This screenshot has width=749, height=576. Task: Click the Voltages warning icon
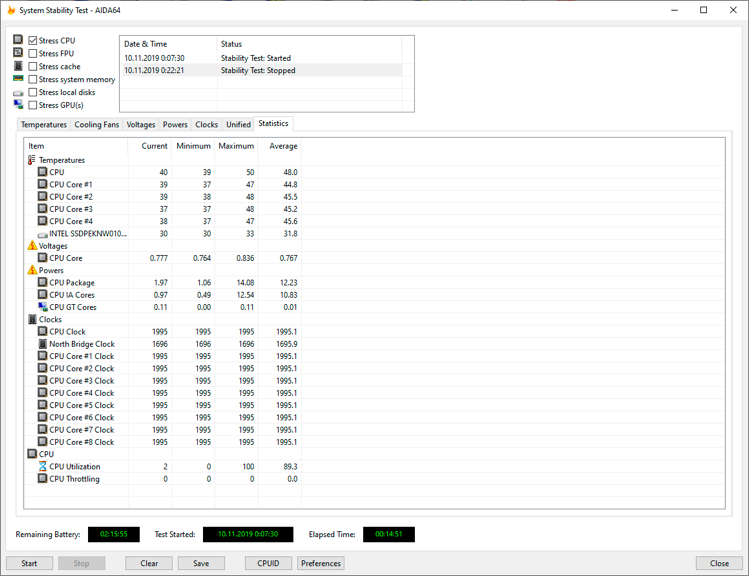[x=32, y=246]
